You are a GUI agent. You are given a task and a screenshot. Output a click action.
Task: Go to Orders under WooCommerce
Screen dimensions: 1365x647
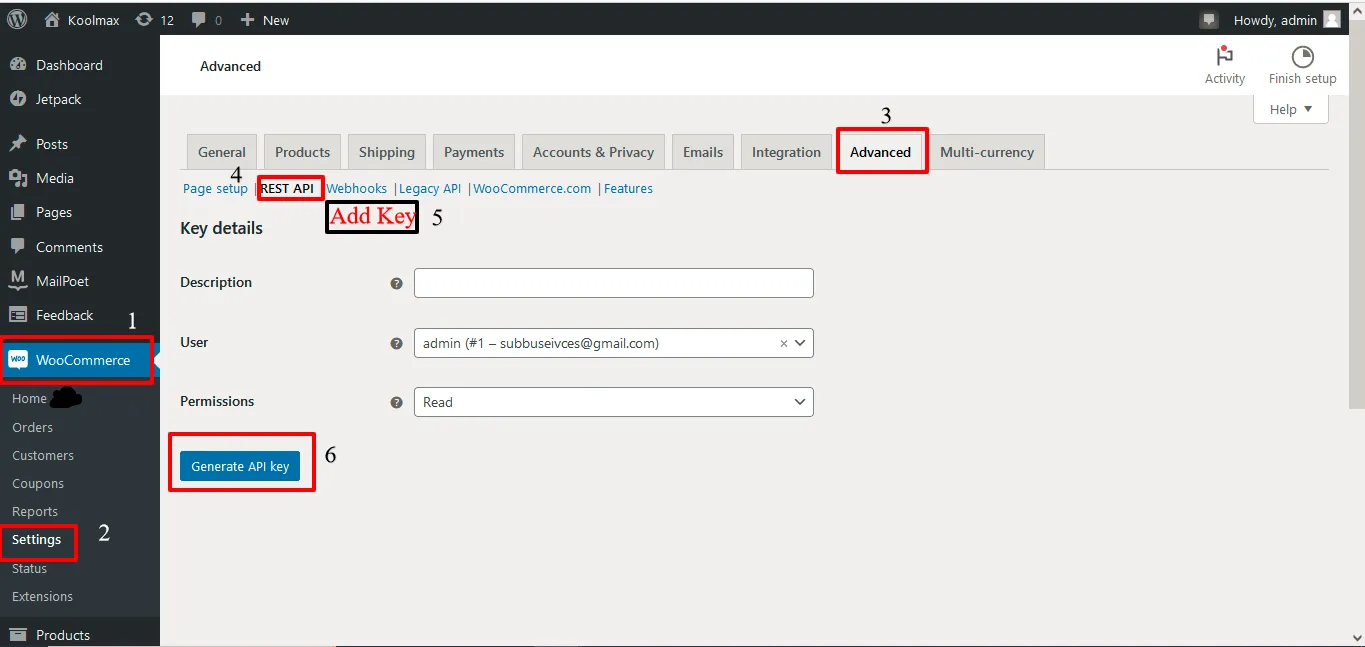click(32, 427)
